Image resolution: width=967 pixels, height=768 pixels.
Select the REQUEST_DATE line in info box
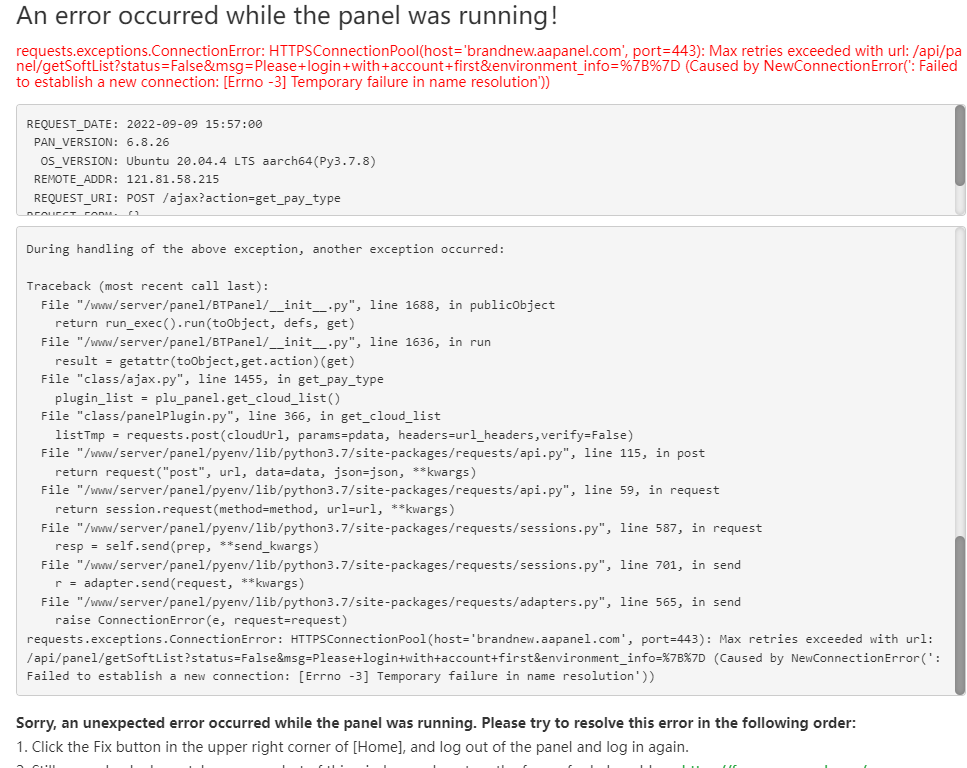(x=144, y=124)
